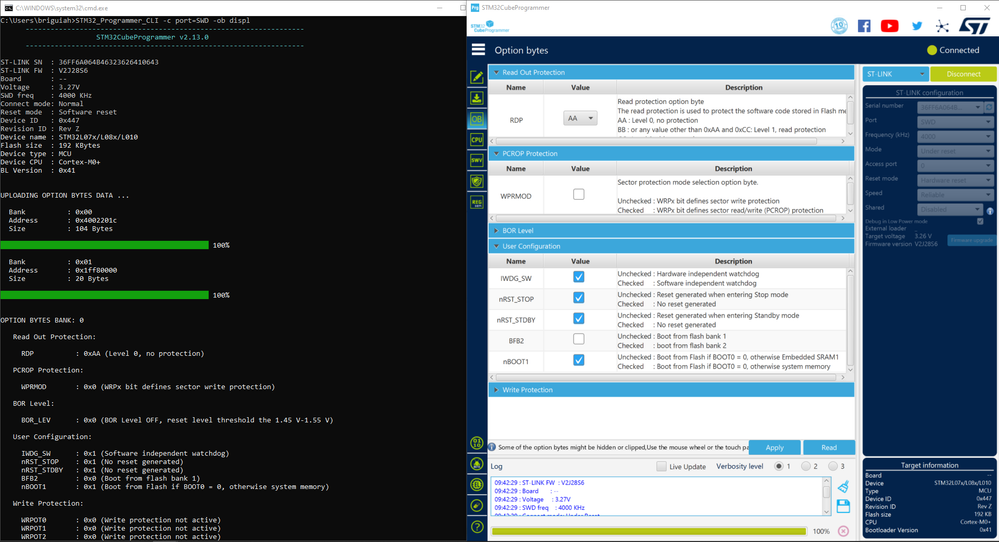Screen dimensions: 999x542
Task: Click the Read button
Action: click(829, 447)
